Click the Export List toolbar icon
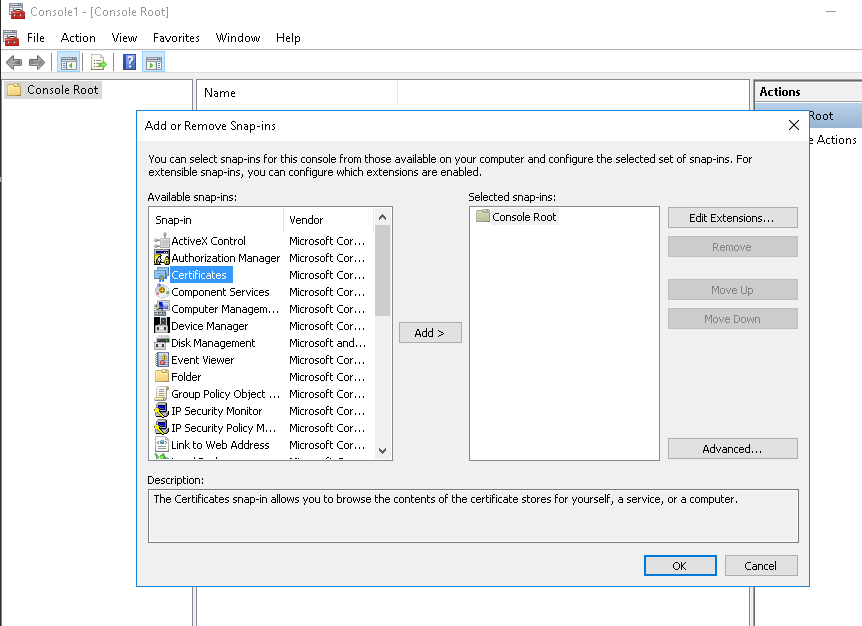Viewport: 862px width, 626px height. 98,61
